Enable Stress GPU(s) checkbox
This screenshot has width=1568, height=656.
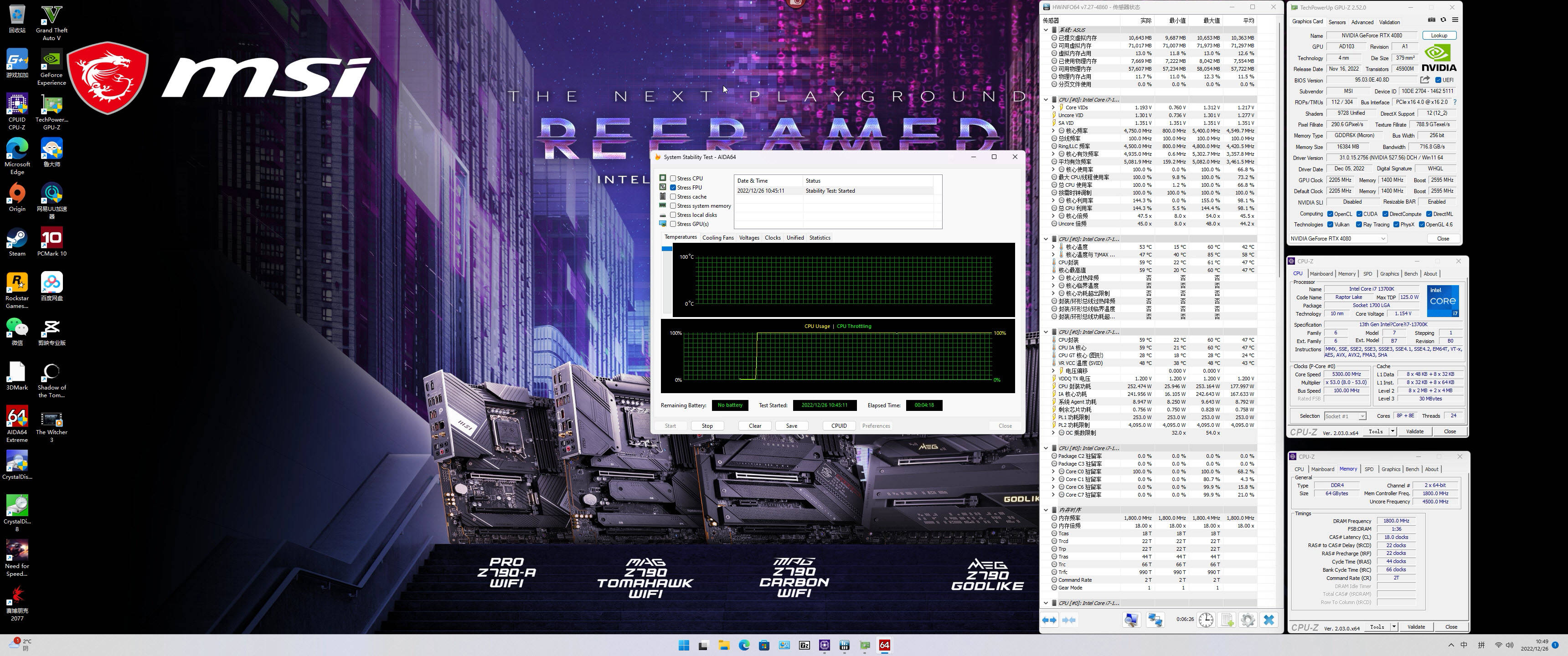(x=673, y=224)
